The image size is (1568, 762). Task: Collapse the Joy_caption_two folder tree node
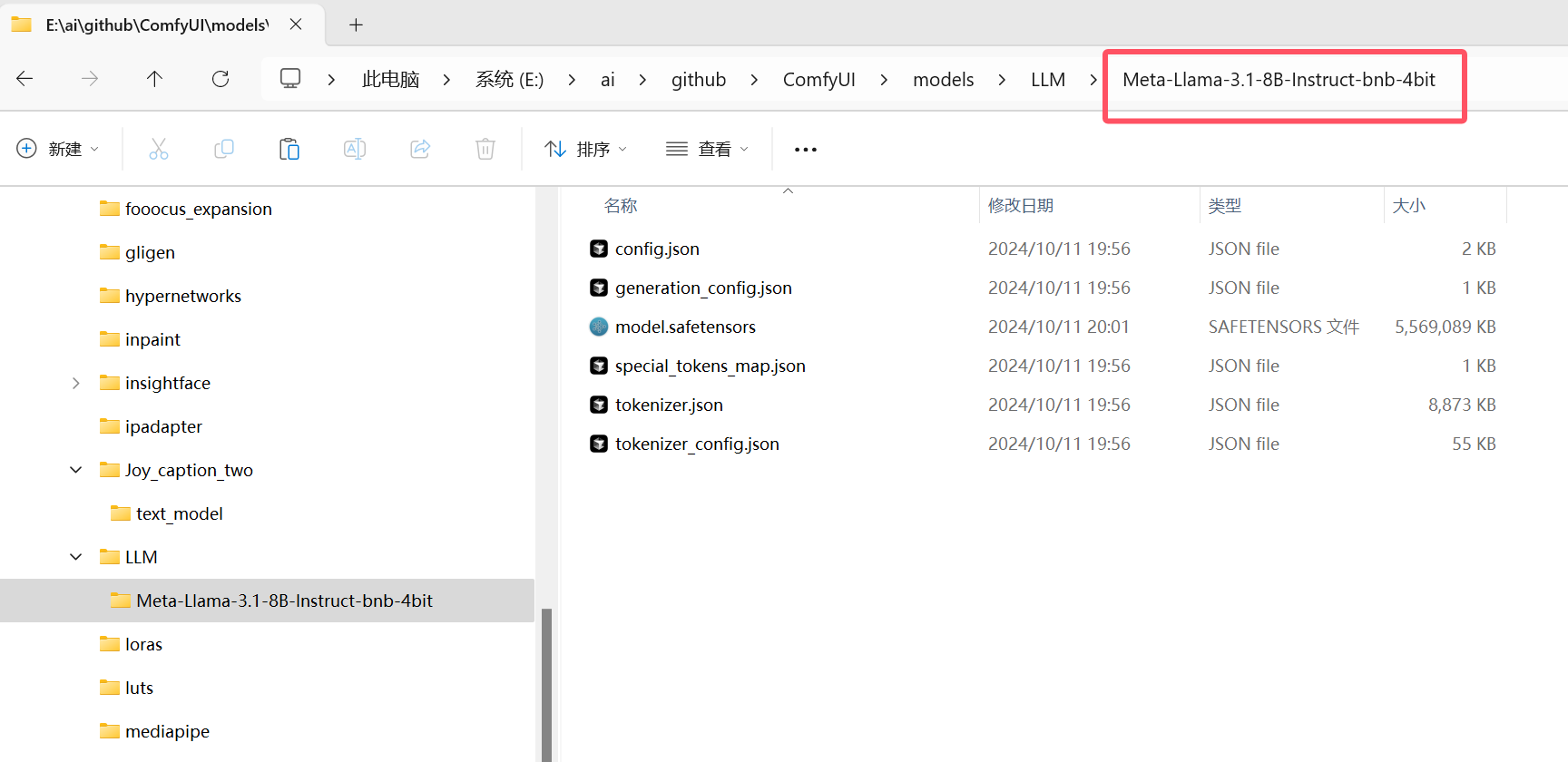(76, 470)
